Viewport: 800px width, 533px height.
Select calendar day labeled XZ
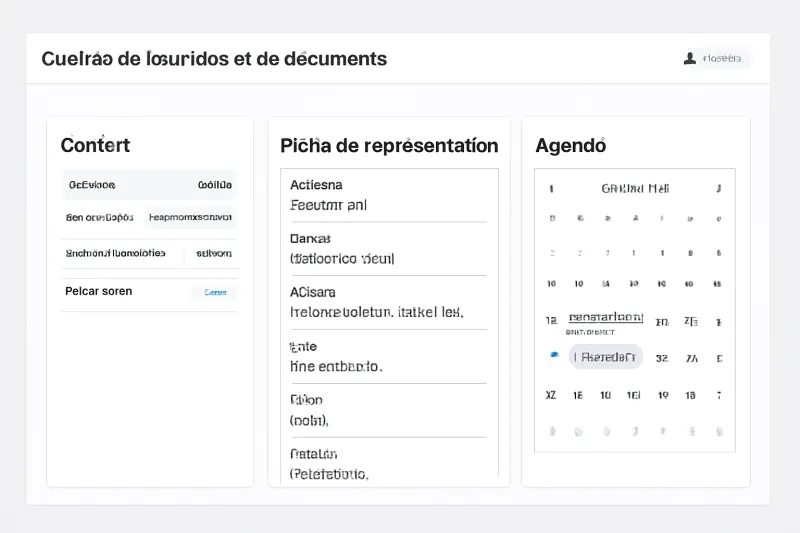pos(551,395)
